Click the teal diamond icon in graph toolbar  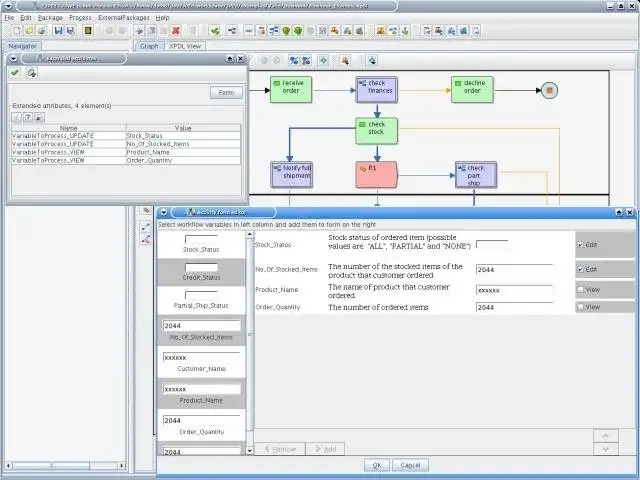point(323,61)
